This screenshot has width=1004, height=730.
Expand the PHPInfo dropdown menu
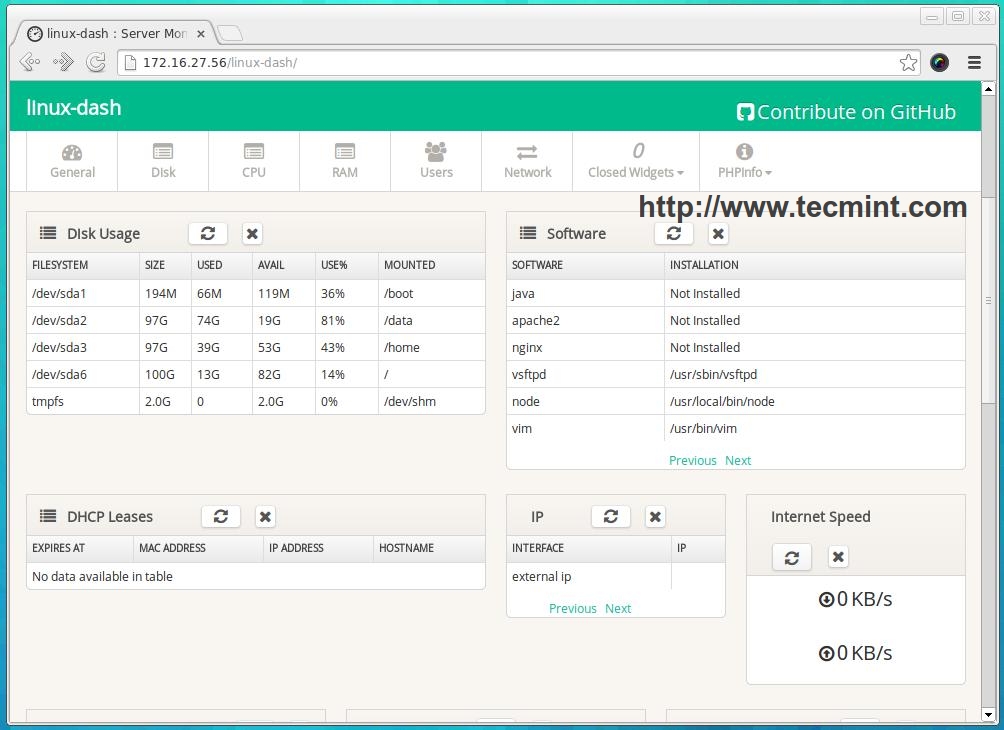744,161
